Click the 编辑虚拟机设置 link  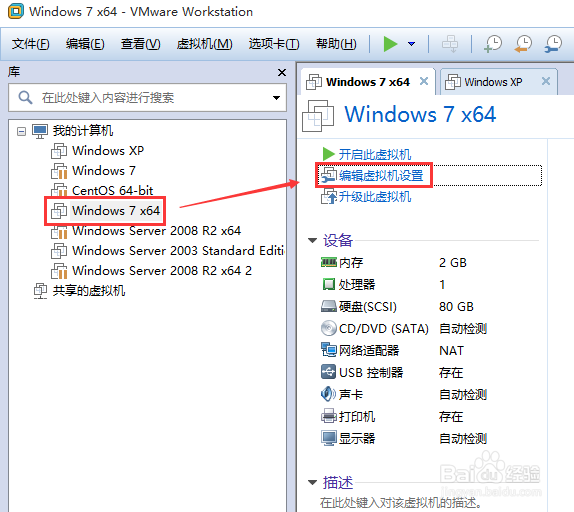(x=381, y=176)
